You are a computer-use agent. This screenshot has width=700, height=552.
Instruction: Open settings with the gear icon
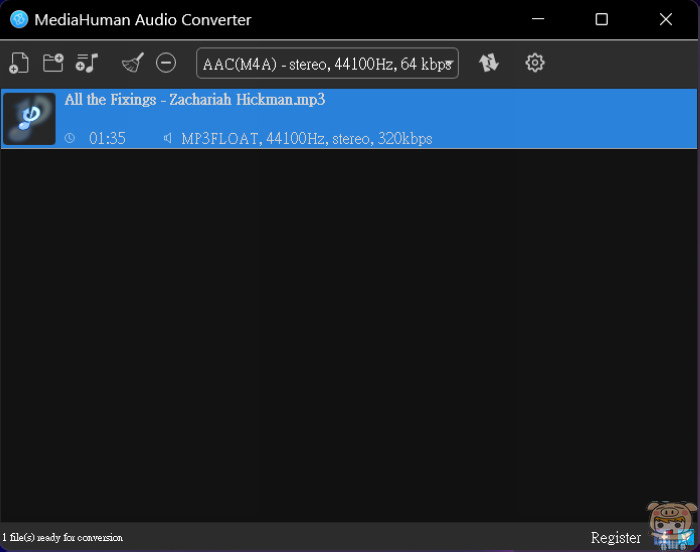(x=534, y=63)
